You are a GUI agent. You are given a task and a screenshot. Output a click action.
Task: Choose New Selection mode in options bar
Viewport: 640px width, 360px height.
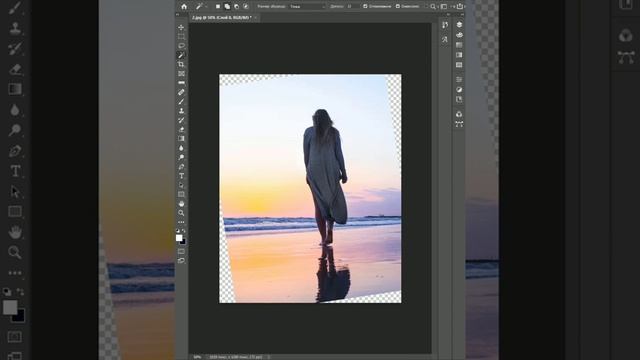click(218, 7)
